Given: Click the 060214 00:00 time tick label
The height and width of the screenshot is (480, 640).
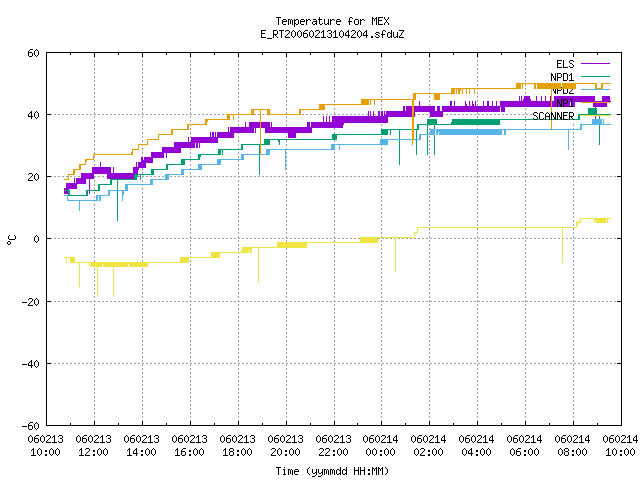Looking at the screenshot, I should pos(380,446).
